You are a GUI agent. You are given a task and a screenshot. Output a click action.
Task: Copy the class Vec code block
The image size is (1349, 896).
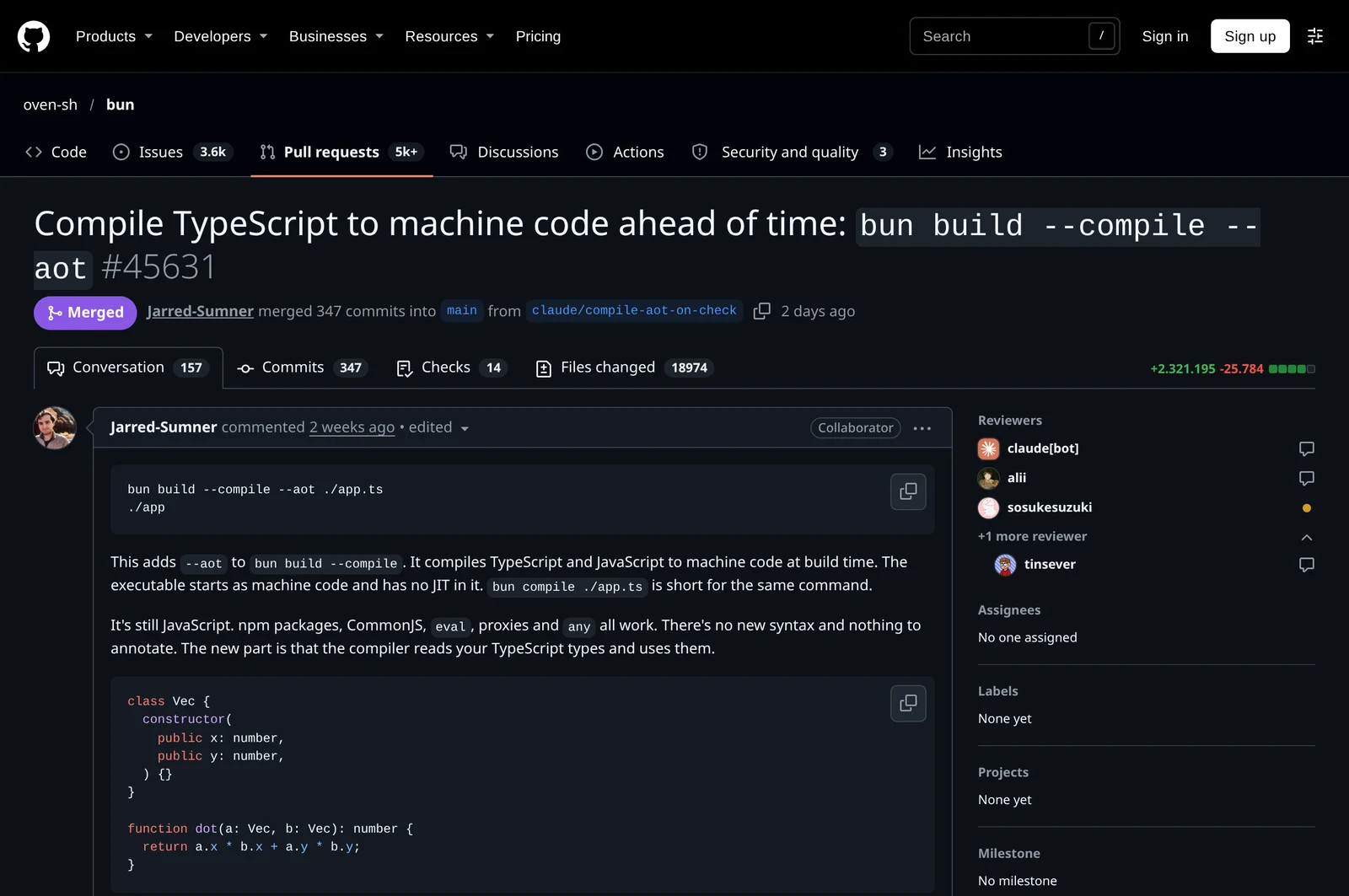(x=908, y=703)
